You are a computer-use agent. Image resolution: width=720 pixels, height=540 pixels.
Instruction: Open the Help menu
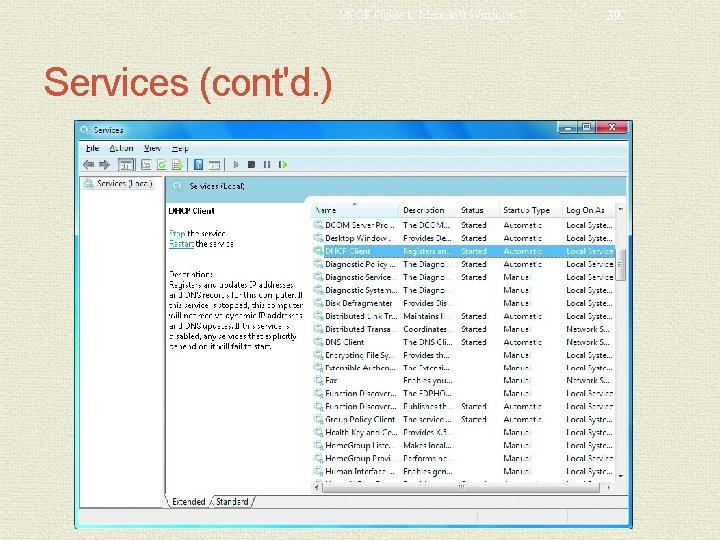coord(180,148)
